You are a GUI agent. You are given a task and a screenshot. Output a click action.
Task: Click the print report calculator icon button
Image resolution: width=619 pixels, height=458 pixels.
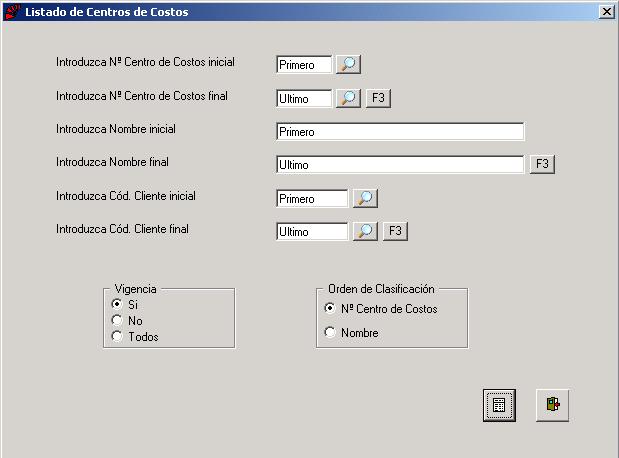pos(499,405)
